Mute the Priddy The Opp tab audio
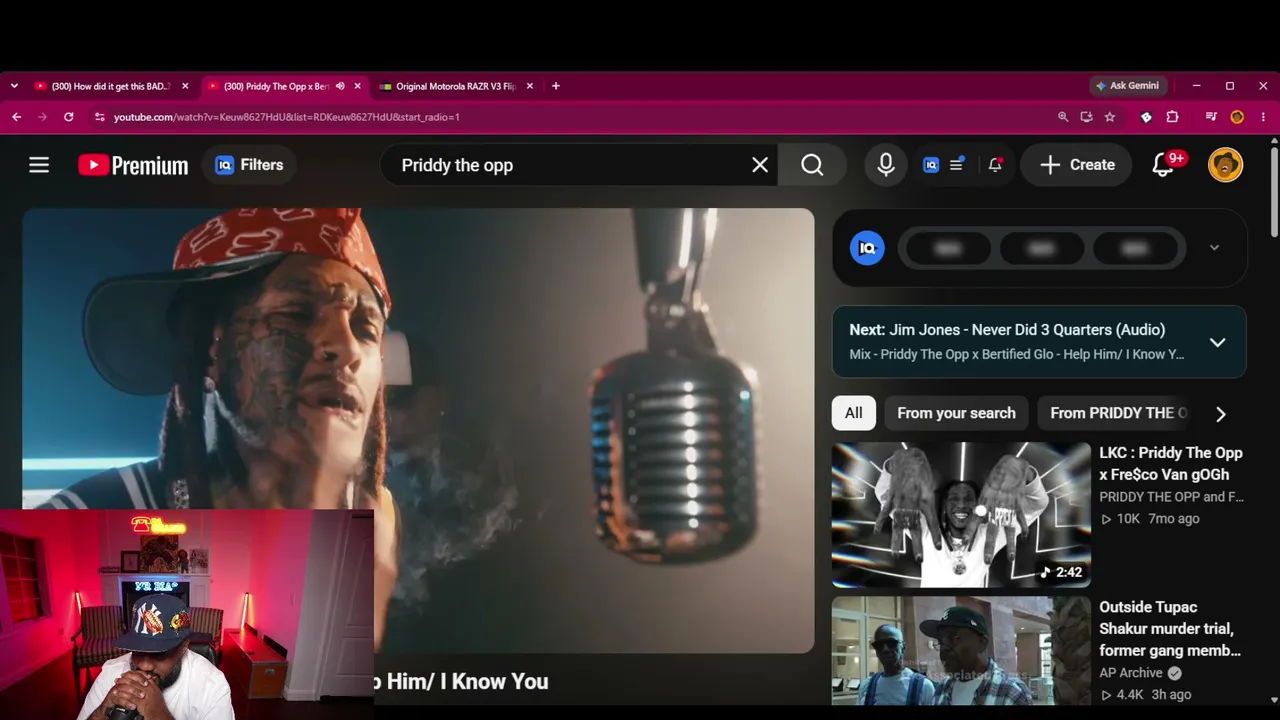1280x720 pixels. tap(340, 86)
